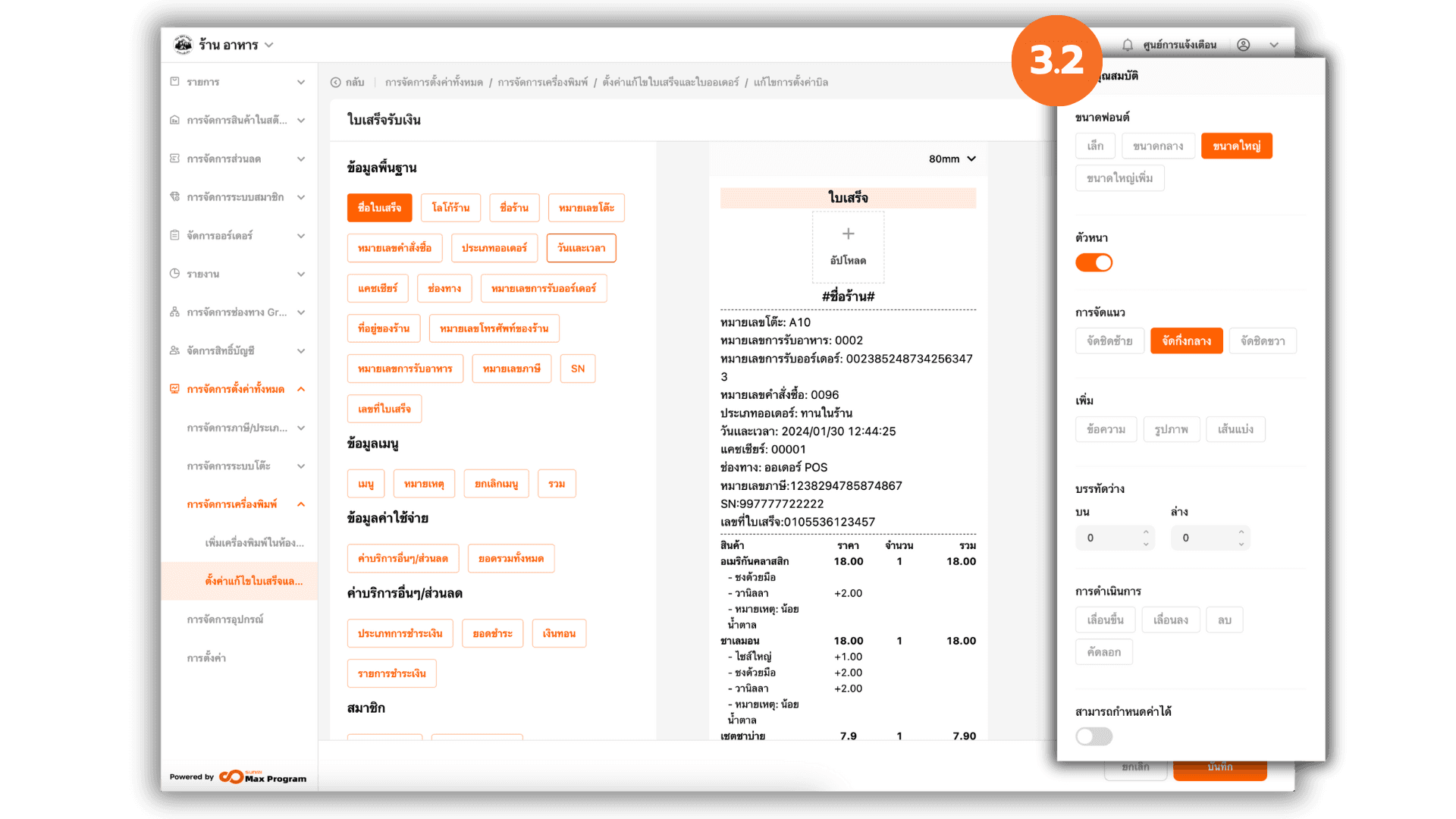The image size is (1456, 819).
Task: Click the notification bell icon
Action: click(1127, 45)
